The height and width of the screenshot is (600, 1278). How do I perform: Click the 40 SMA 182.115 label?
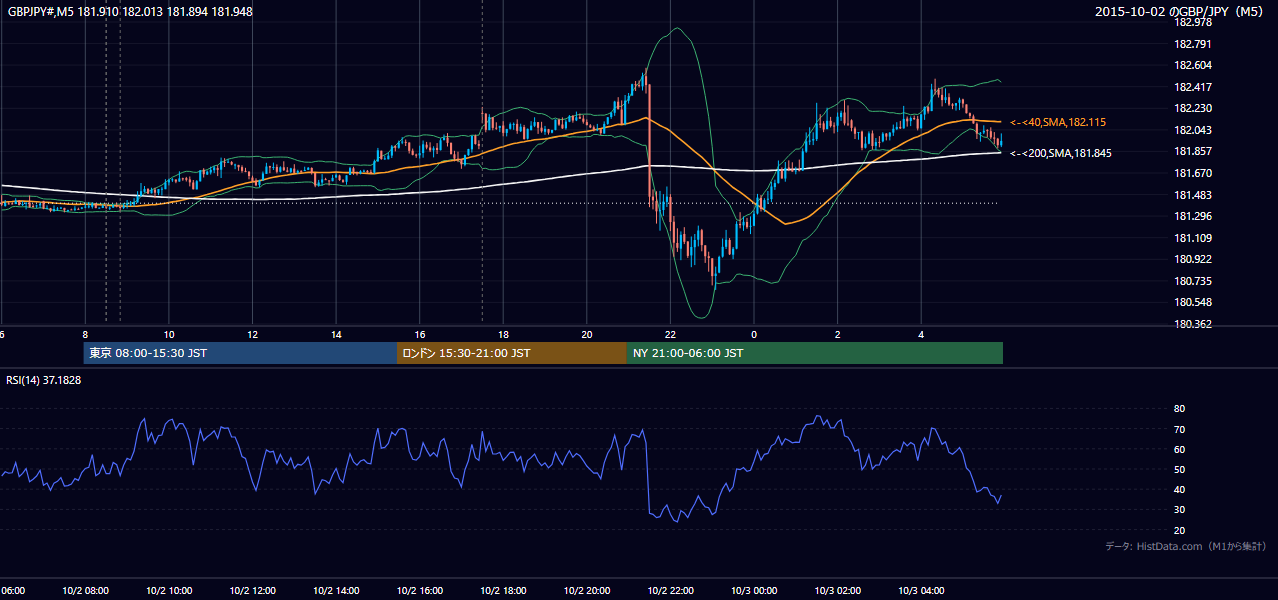pos(1058,122)
